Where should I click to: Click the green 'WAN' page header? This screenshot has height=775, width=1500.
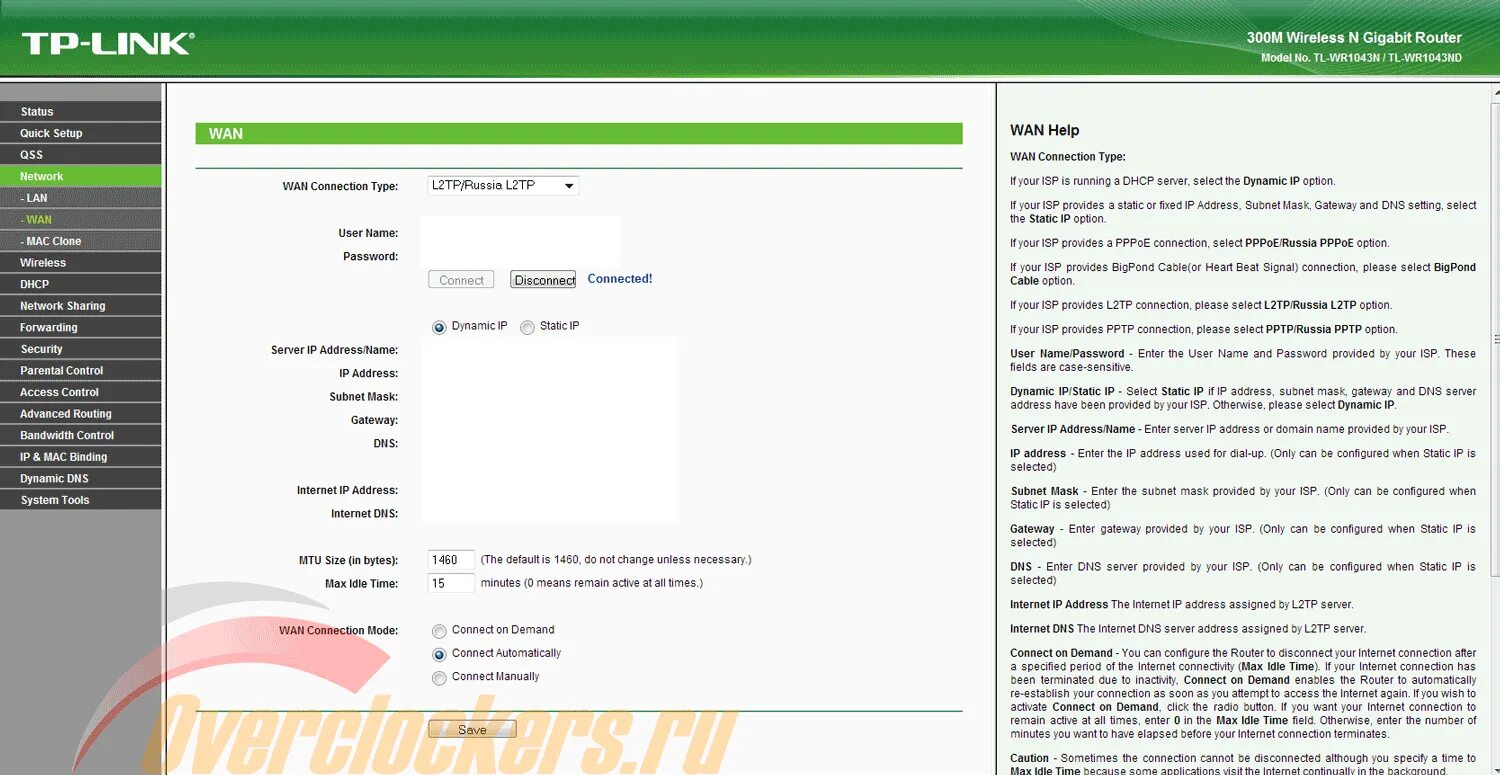coord(578,134)
